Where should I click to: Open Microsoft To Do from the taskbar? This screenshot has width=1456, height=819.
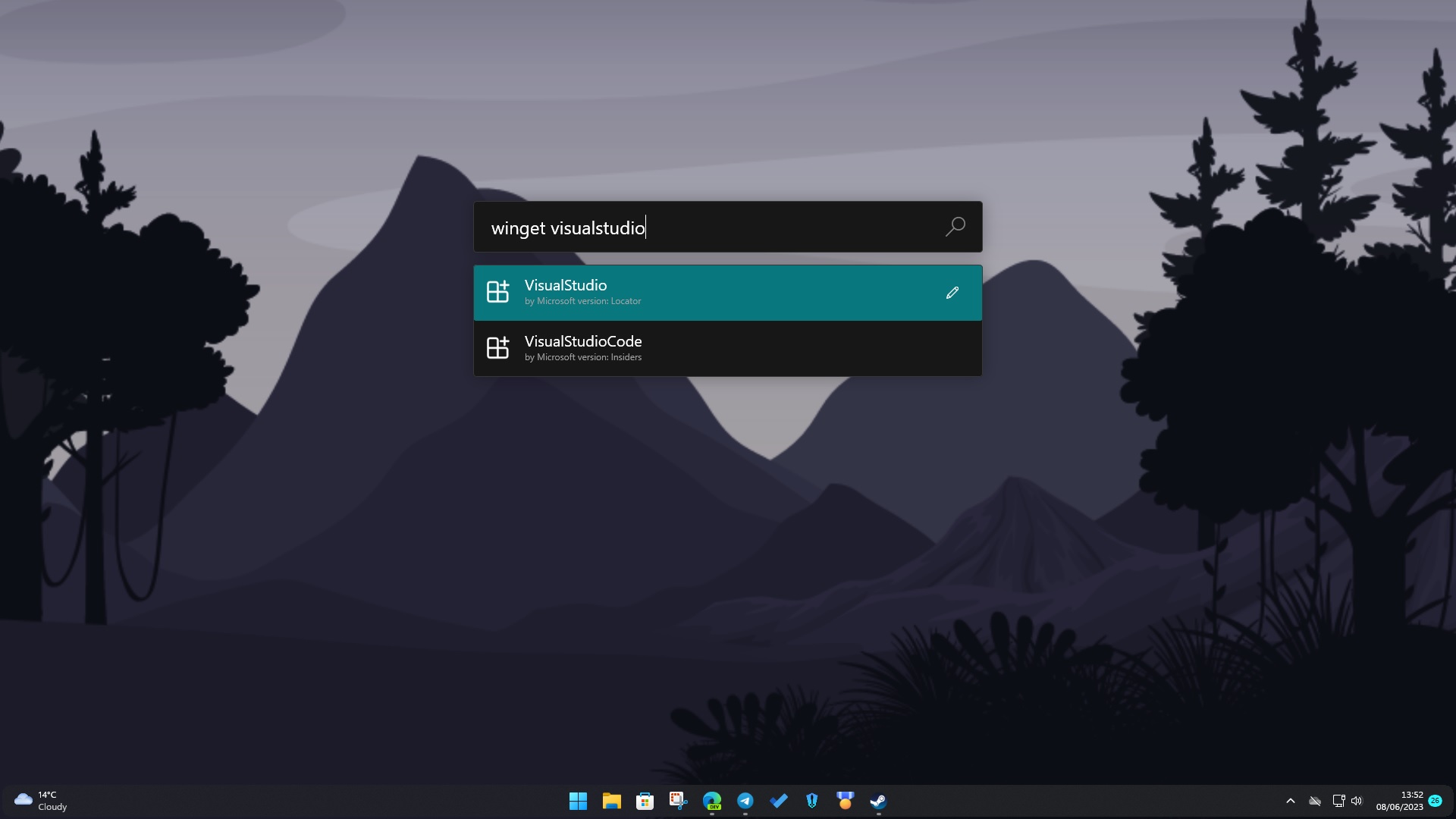pos(778,801)
